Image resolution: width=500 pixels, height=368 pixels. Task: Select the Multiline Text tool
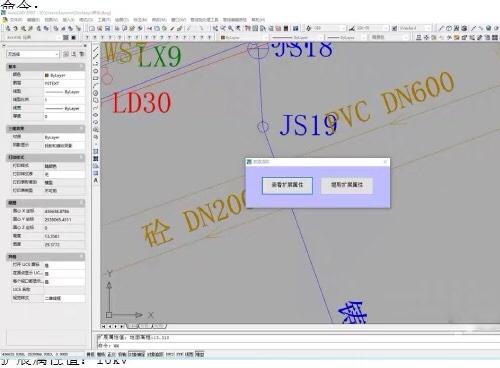(x=96, y=180)
